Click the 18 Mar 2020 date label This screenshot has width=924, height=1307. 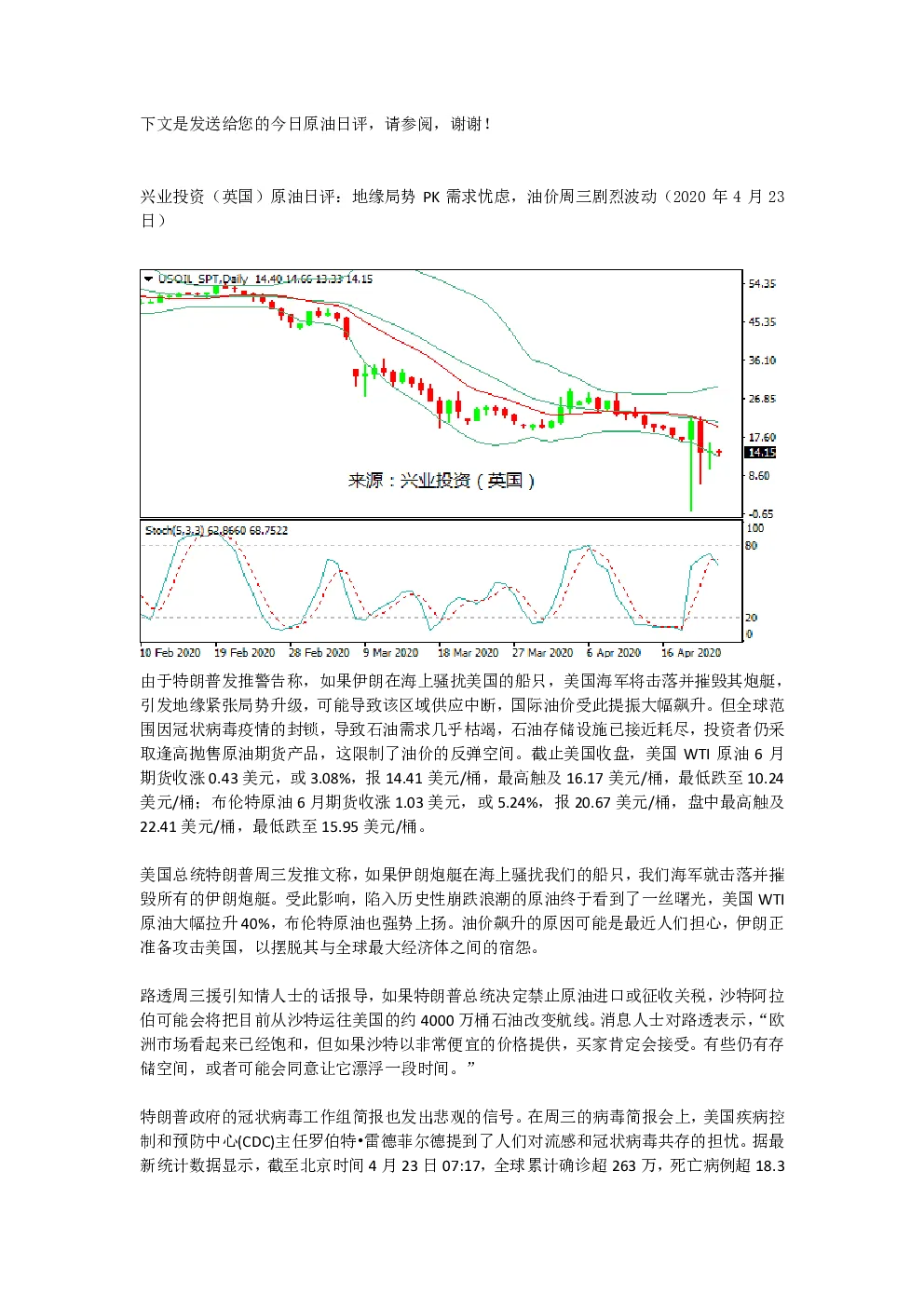tap(468, 653)
